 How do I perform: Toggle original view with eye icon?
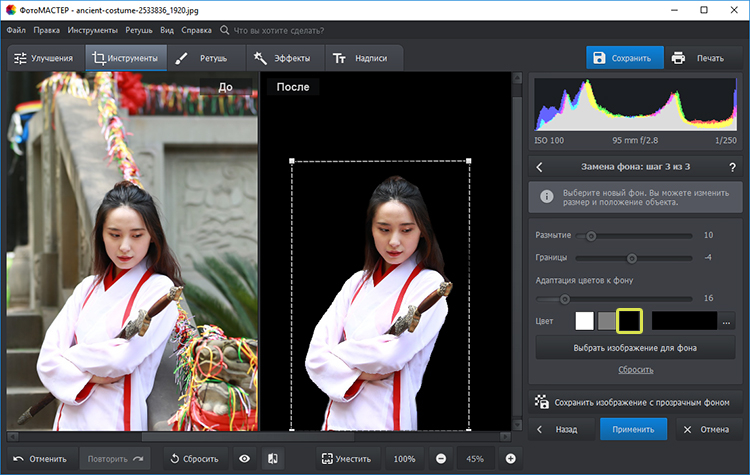point(244,459)
